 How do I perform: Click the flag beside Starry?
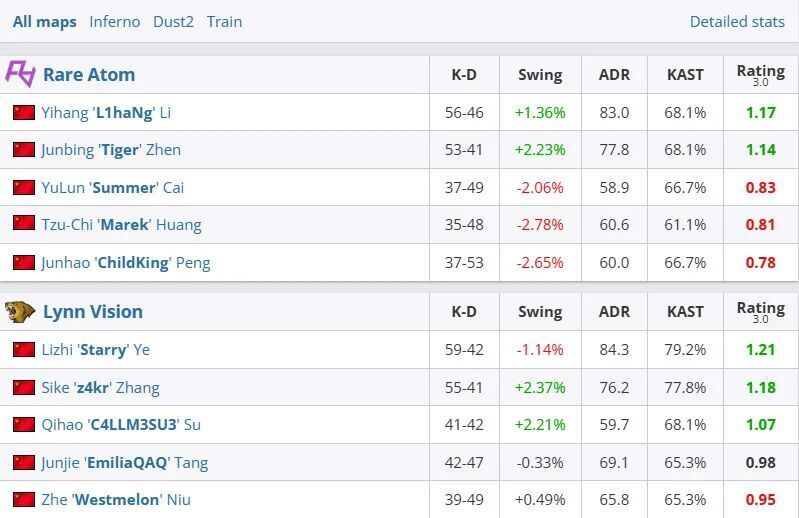pyautogui.click(x=24, y=349)
